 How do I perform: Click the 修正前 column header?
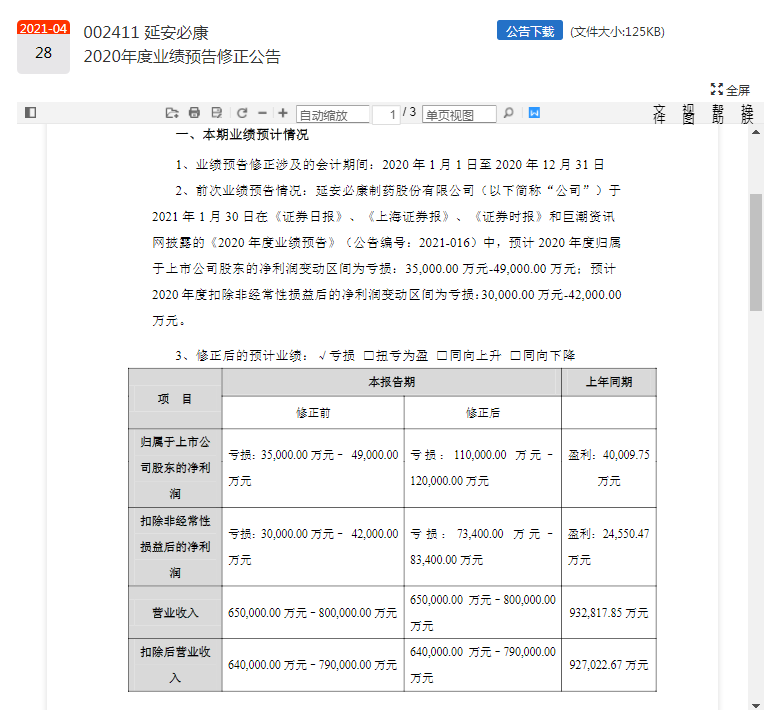pos(313,413)
